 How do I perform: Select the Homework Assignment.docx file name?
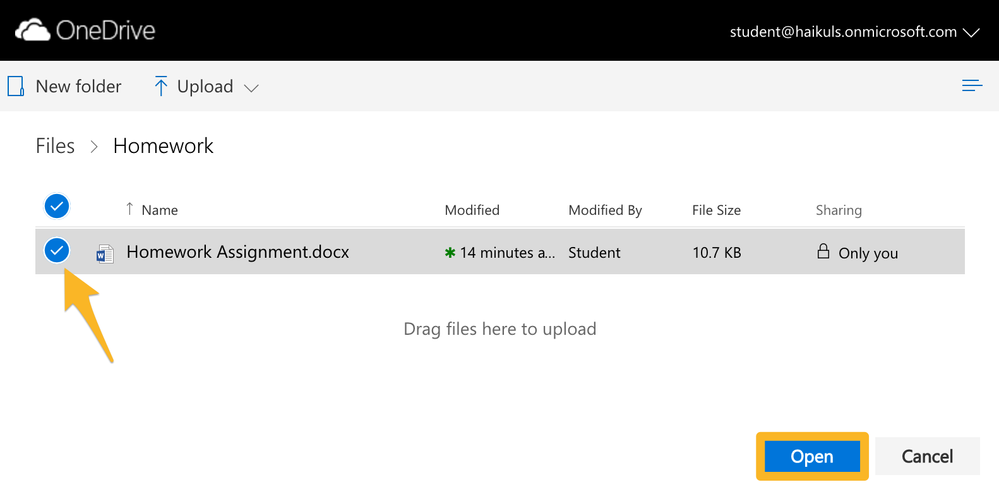click(x=238, y=252)
